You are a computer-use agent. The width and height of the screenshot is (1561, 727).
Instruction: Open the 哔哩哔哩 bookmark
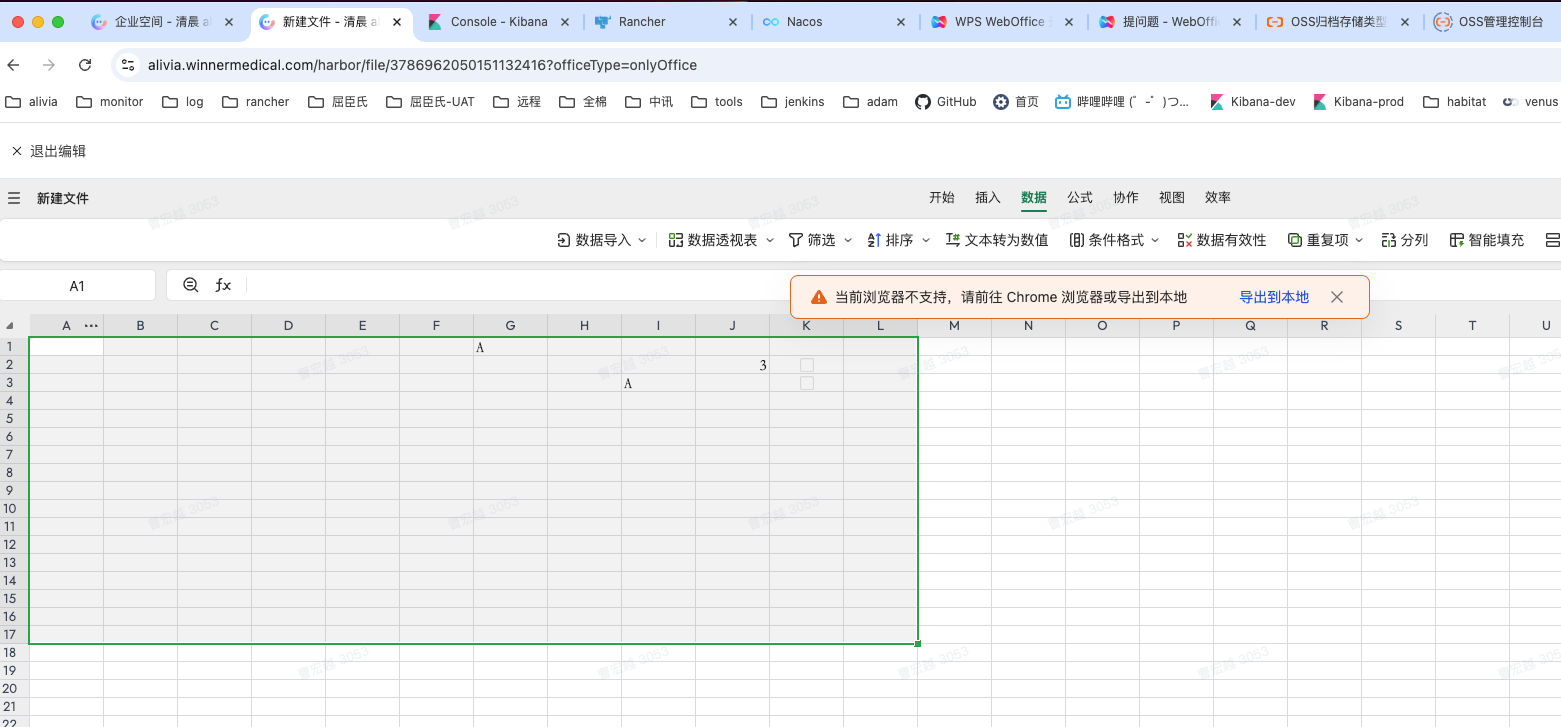click(1122, 102)
